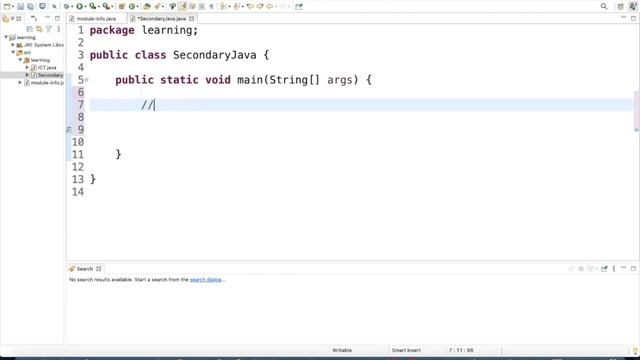This screenshot has width=640, height=360.
Task: Minimize the Search panel
Action: tap(623, 268)
